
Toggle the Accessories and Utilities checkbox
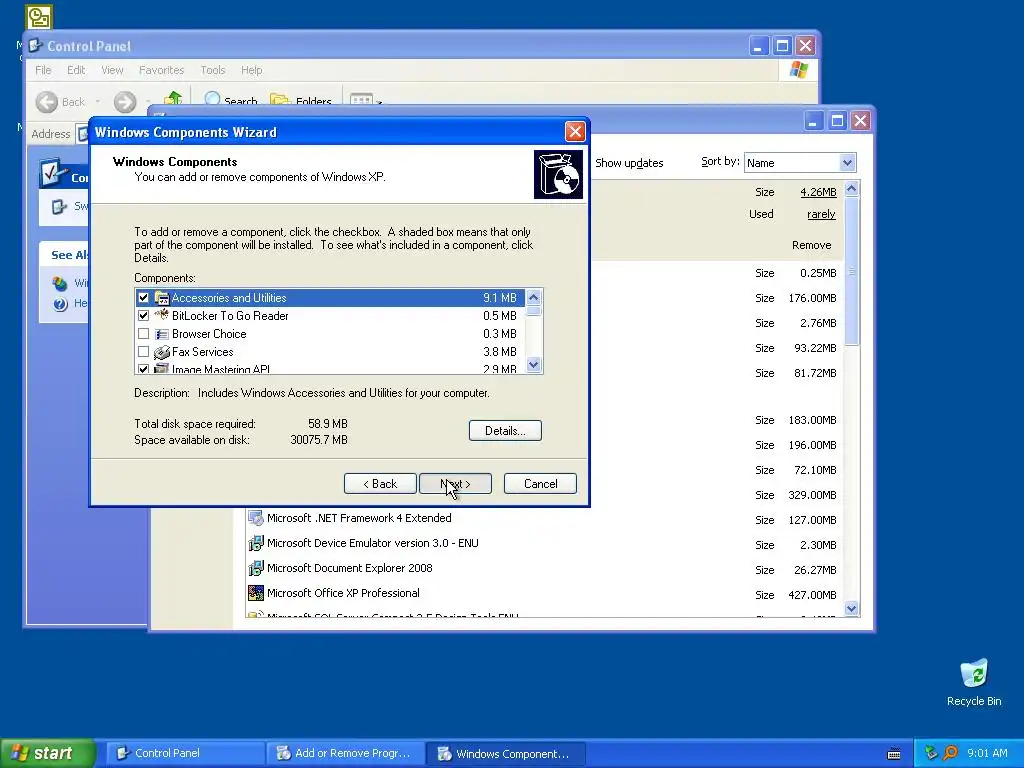tap(144, 298)
